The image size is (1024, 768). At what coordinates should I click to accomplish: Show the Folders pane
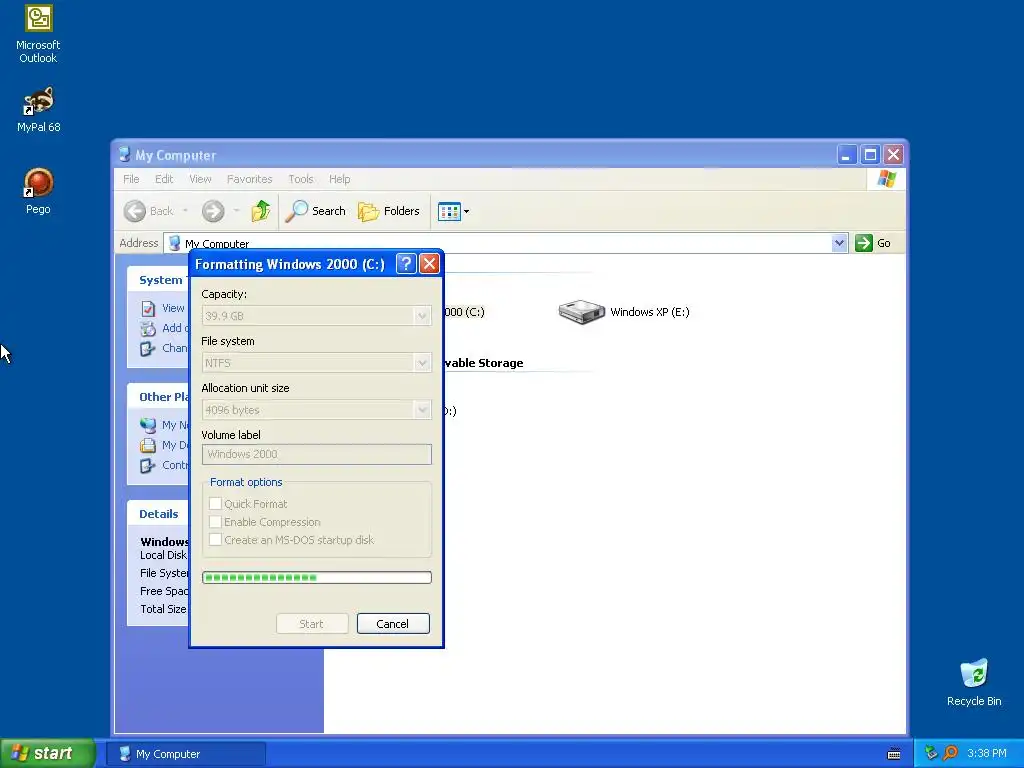point(389,211)
